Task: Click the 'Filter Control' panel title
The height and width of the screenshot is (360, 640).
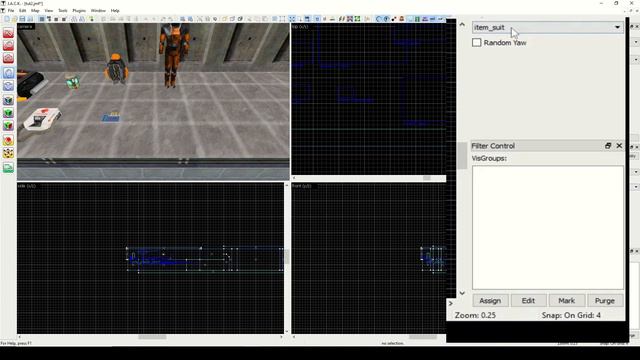Action: click(x=493, y=146)
